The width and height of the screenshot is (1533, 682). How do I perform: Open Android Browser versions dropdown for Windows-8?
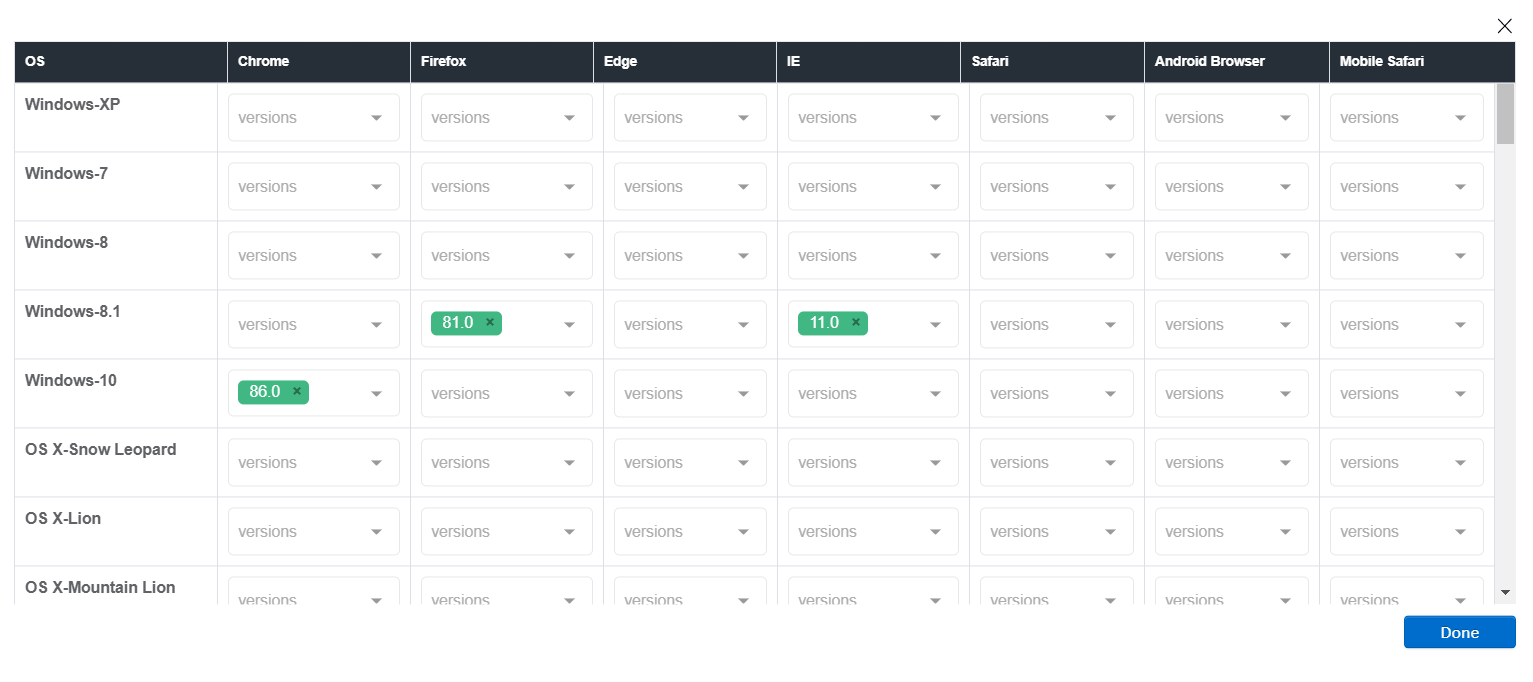(1232, 256)
